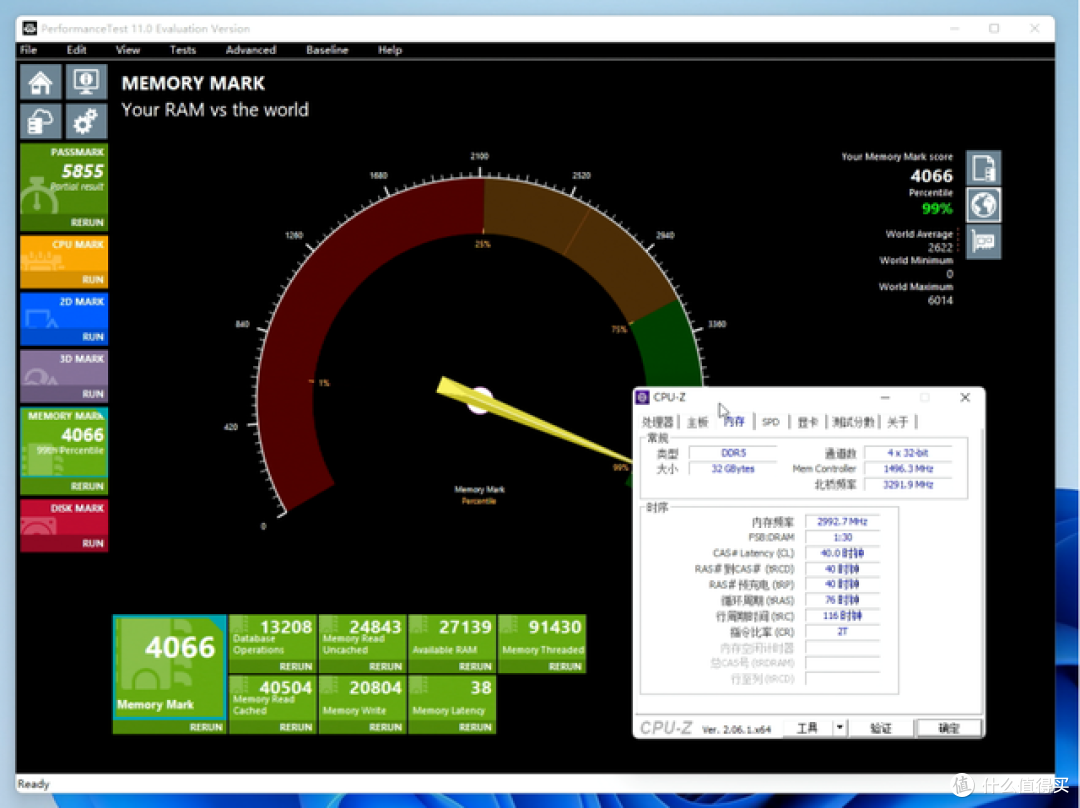Rerun the PassMark 5855 overall test
1080x808 pixels.
tap(87, 222)
